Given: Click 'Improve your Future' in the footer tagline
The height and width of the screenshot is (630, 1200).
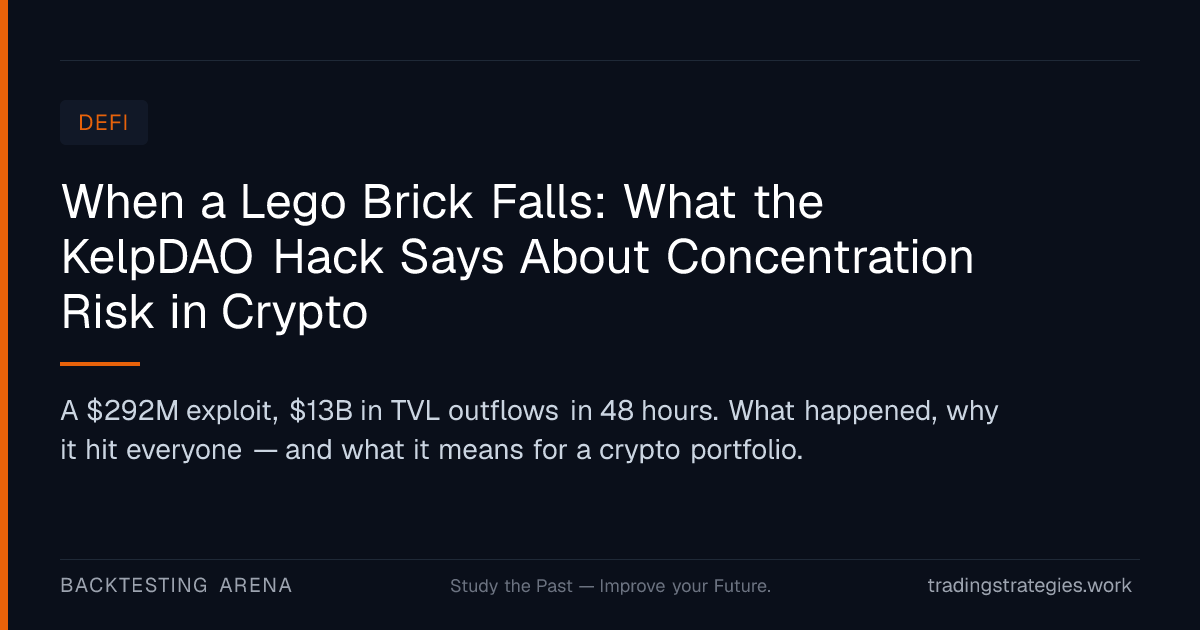Looking at the screenshot, I should pyautogui.click(x=684, y=586).
